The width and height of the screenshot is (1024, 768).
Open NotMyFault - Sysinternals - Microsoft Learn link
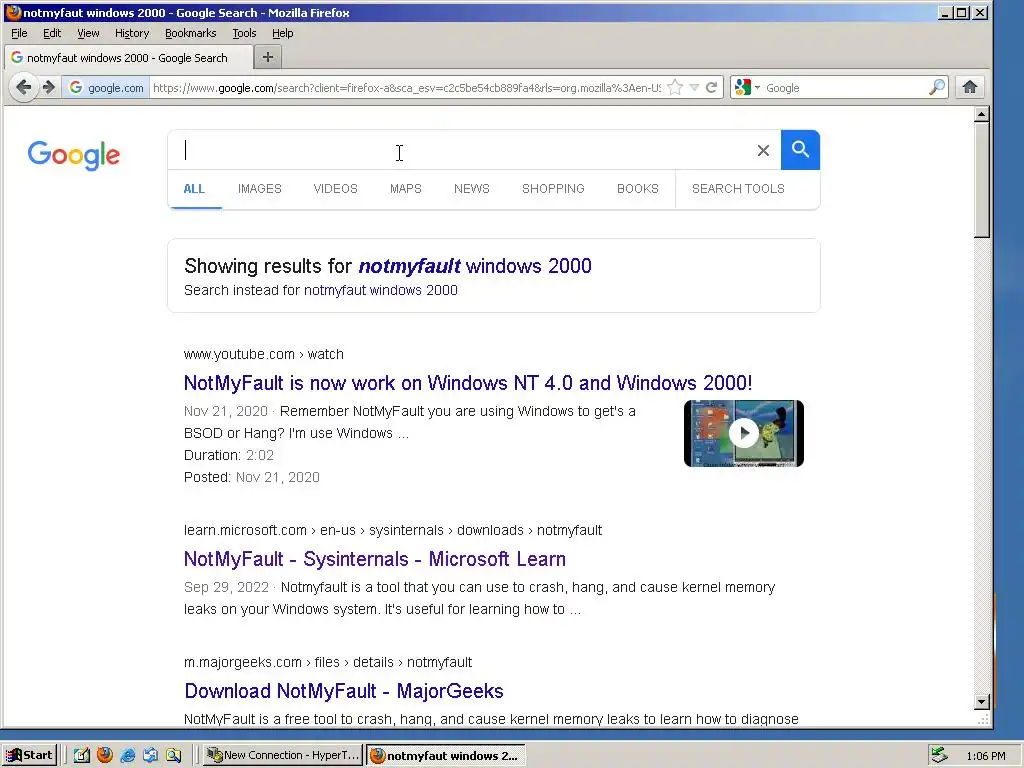pos(375,559)
